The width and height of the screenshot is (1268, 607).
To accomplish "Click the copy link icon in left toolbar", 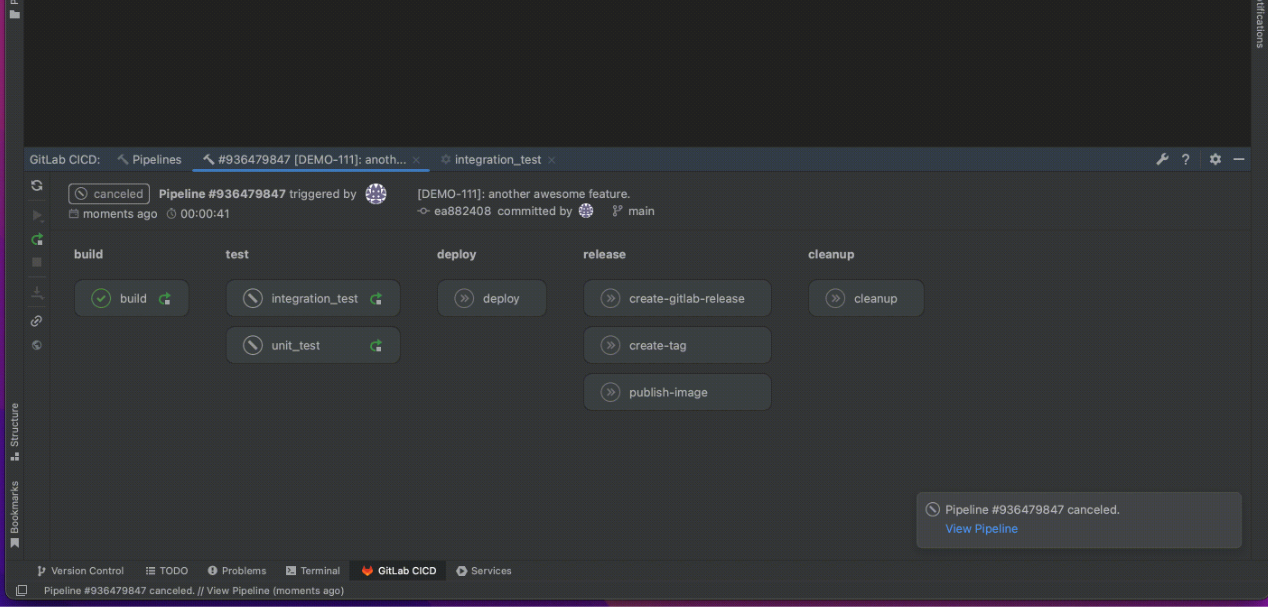I will tap(37, 321).
